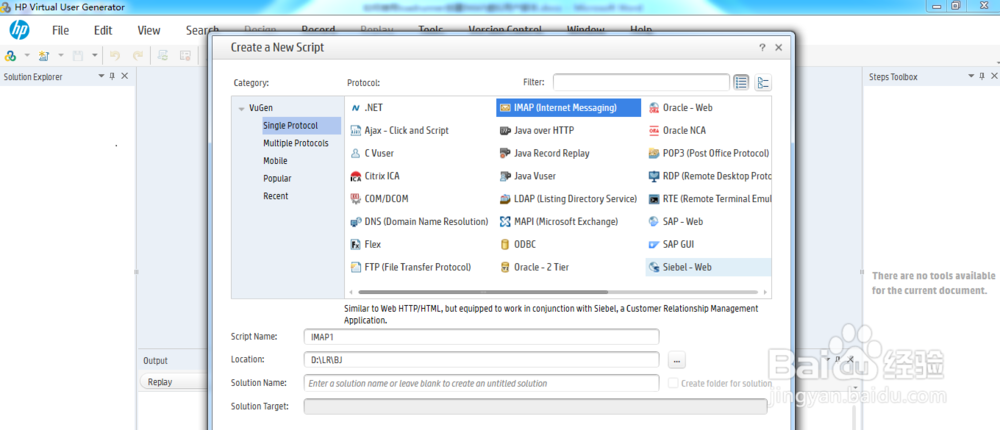Select Oracle - 2 Tier protocol

[533, 267]
